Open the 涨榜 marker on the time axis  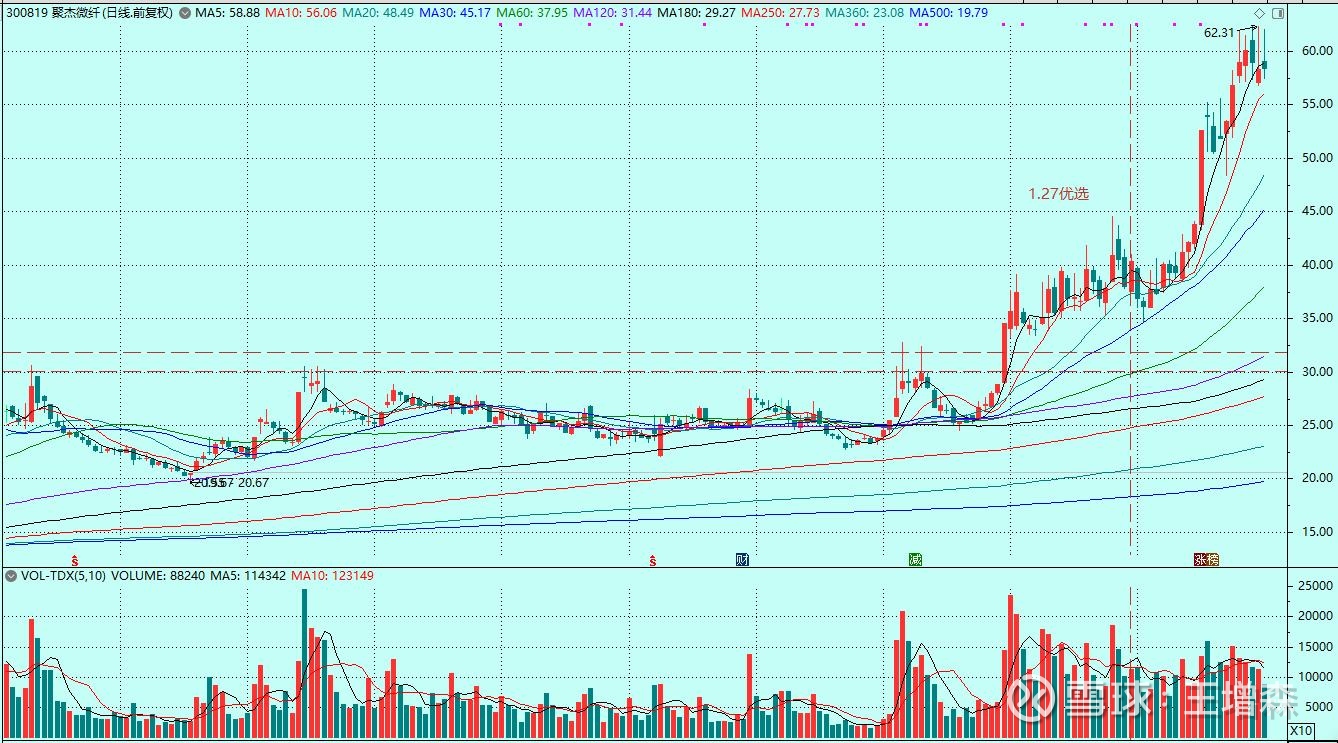click(1205, 560)
